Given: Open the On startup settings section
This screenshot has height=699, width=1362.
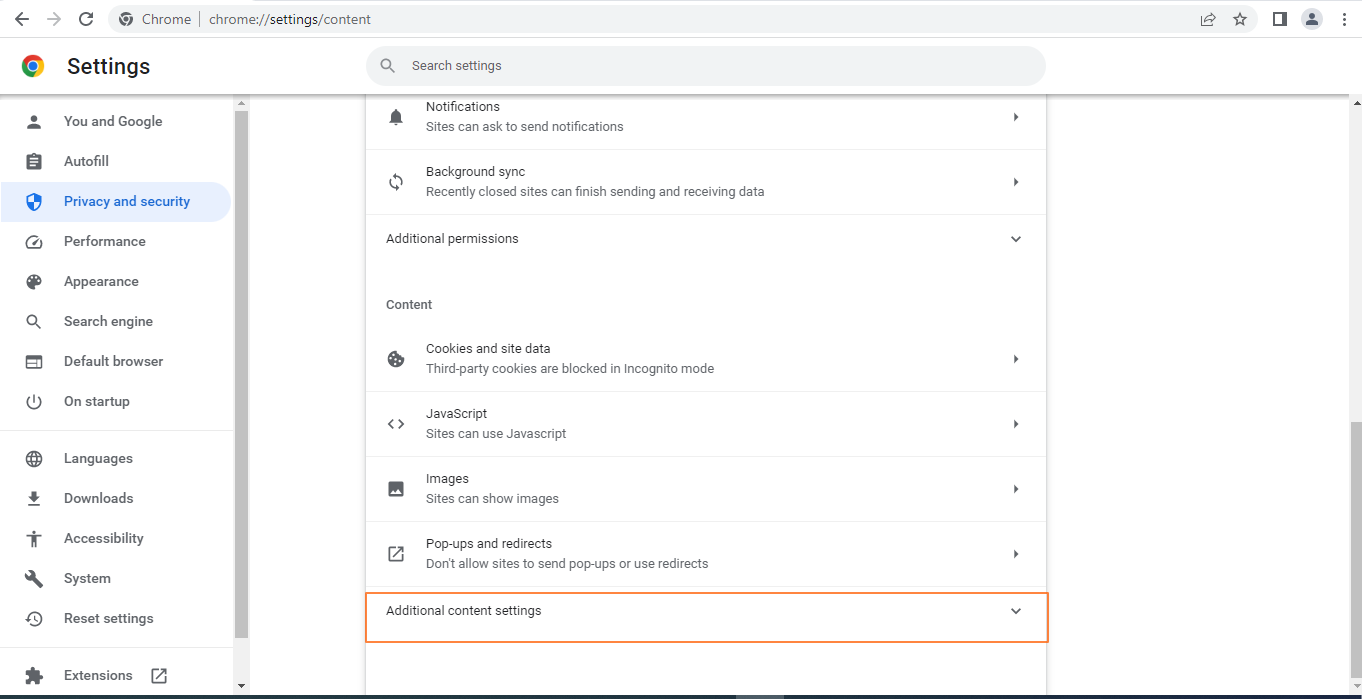Looking at the screenshot, I should (x=96, y=401).
